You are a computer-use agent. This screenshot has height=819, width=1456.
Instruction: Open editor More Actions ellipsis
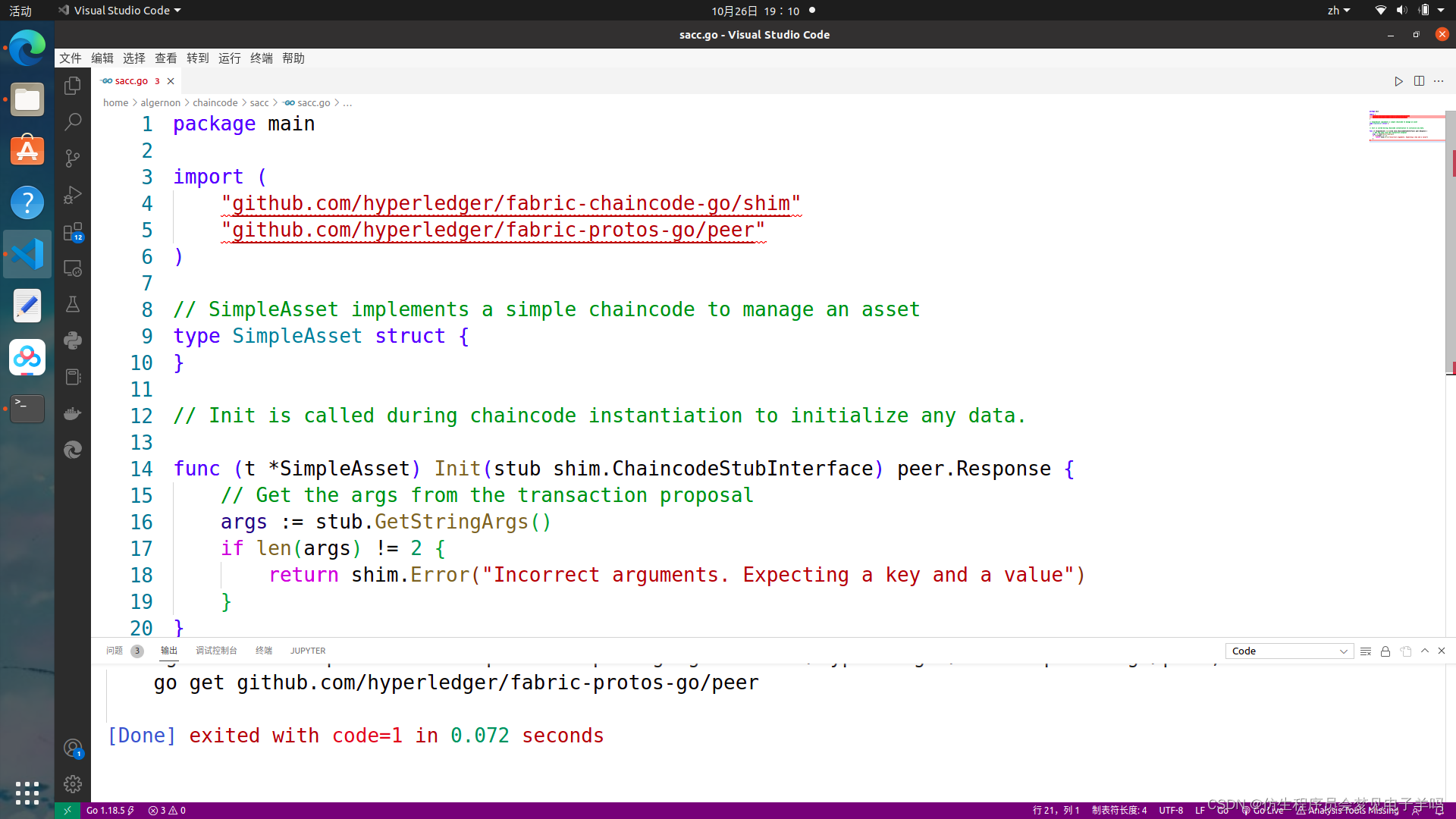[1439, 81]
